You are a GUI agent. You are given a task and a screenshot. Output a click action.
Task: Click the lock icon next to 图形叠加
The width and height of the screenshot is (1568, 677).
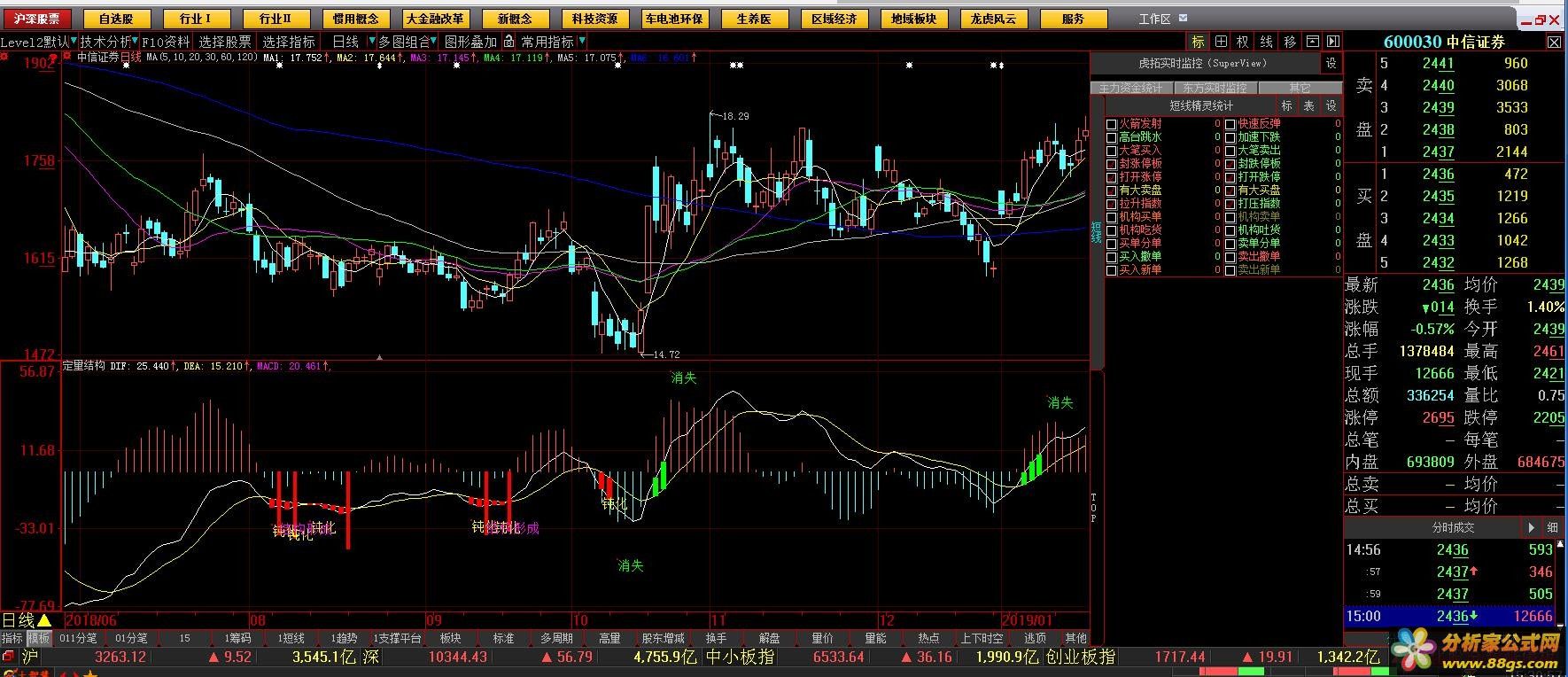(509, 42)
